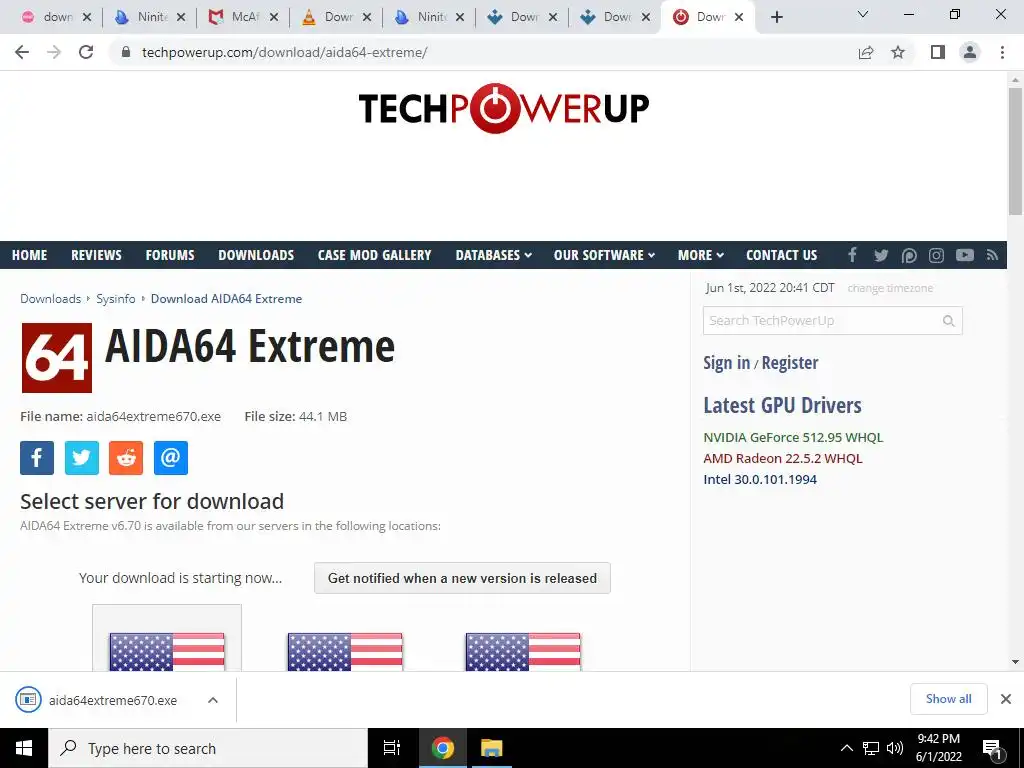Click the page vertical scrollbar thumb
The height and width of the screenshot is (768, 1024).
[x=1015, y=152]
